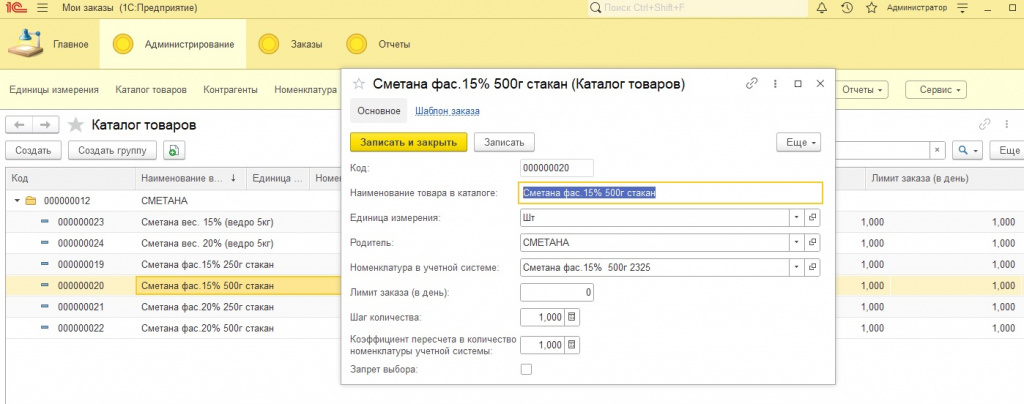Expand the Единица измерения dropdown

tap(796, 217)
